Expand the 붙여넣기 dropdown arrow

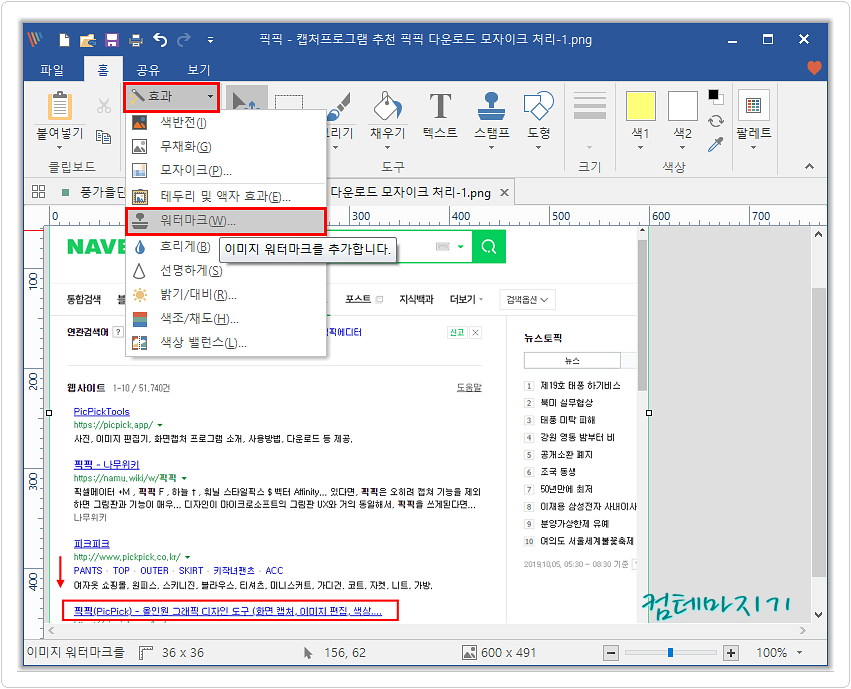point(60,148)
